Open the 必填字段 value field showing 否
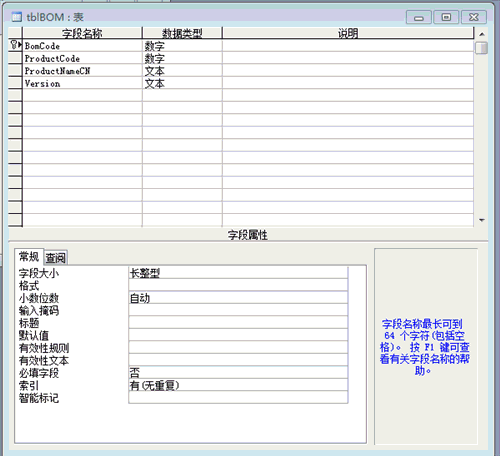This screenshot has width=500, height=456. coord(238,372)
